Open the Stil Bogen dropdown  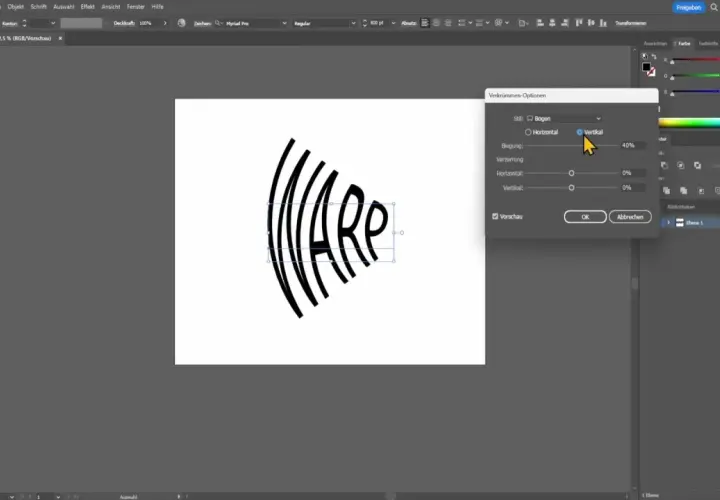[564, 118]
